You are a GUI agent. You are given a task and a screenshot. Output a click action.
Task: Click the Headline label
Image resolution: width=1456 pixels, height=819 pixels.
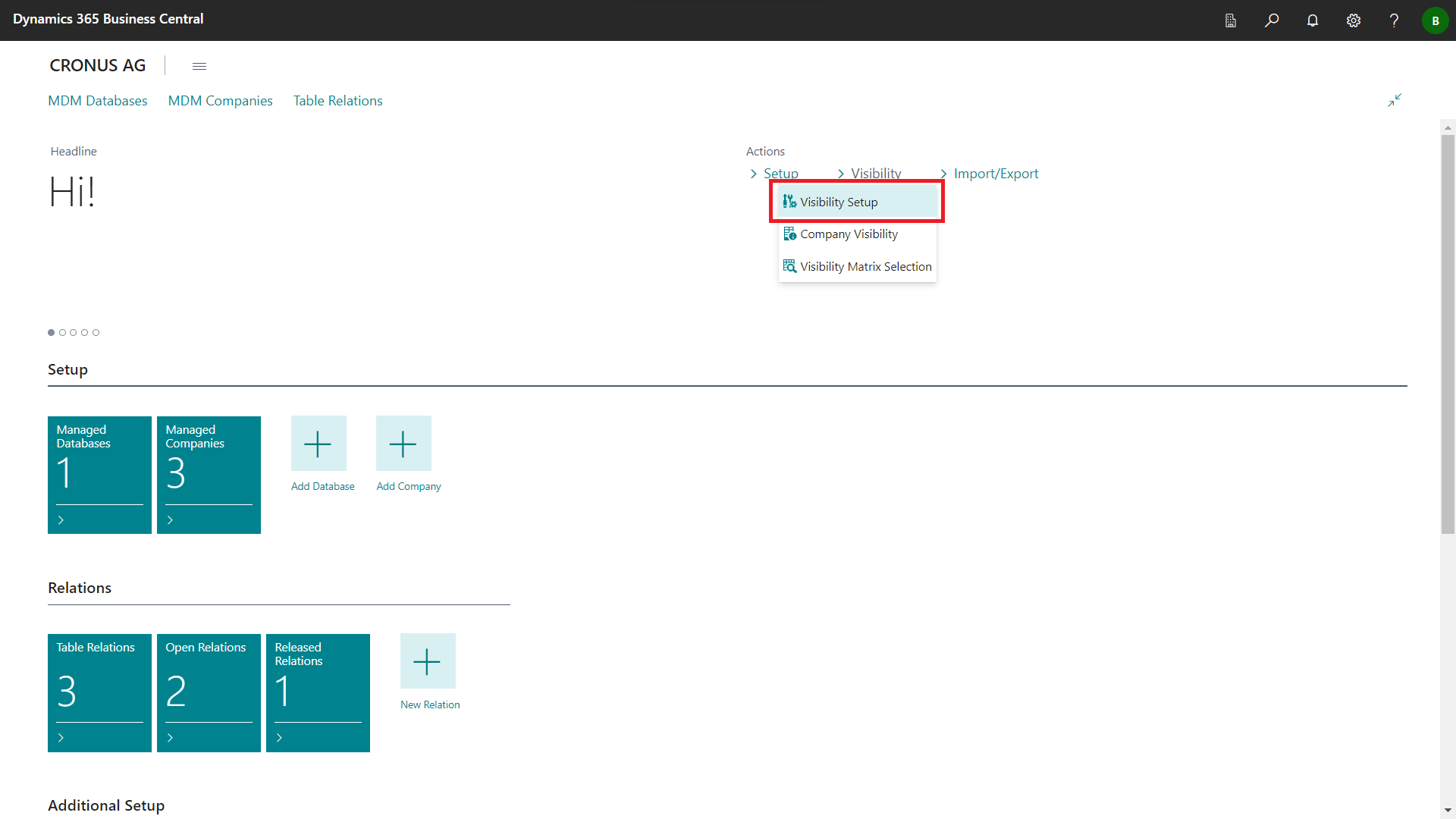click(x=74, y=152)
